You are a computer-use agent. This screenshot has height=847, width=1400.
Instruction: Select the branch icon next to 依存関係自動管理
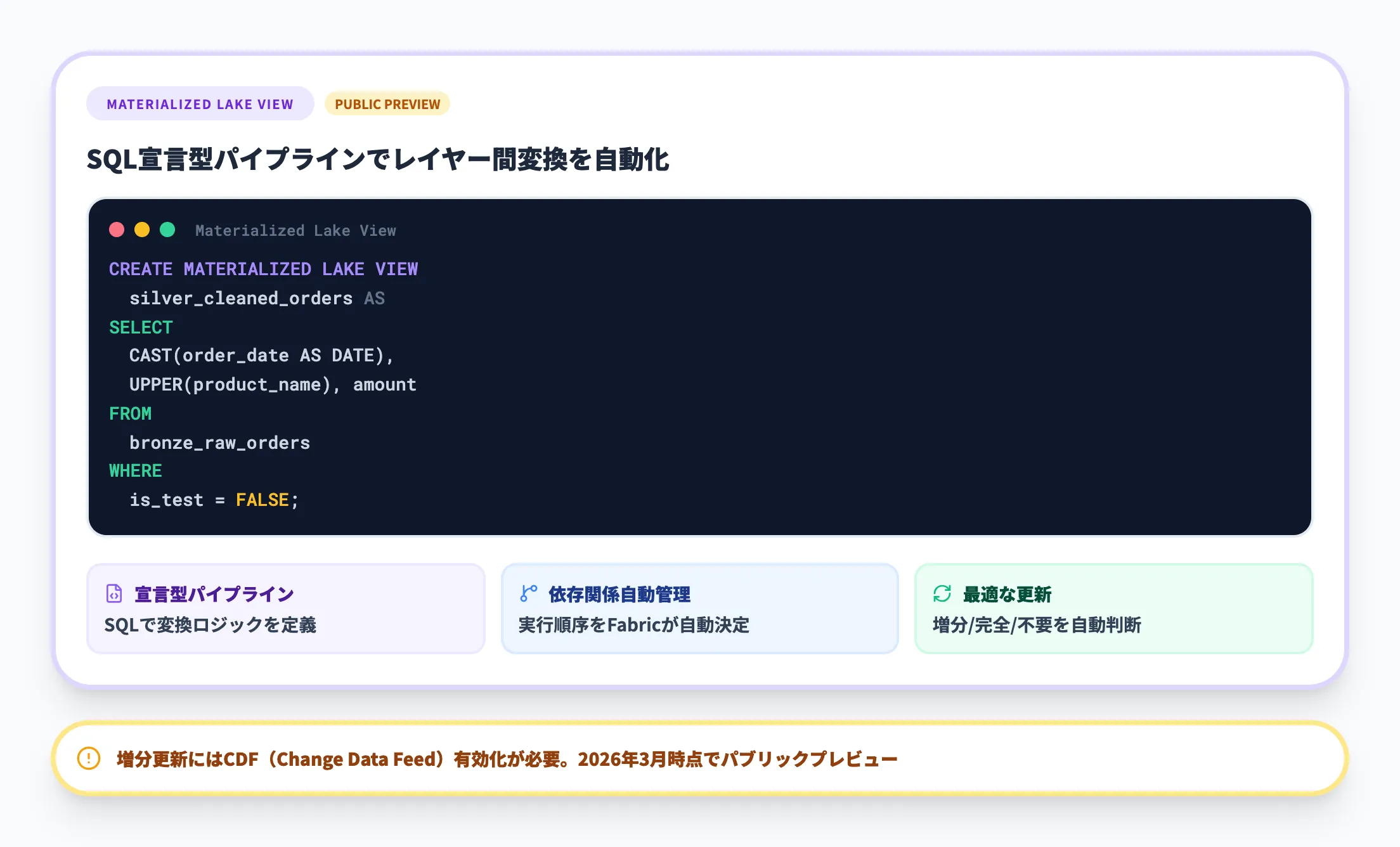[527, 594]
